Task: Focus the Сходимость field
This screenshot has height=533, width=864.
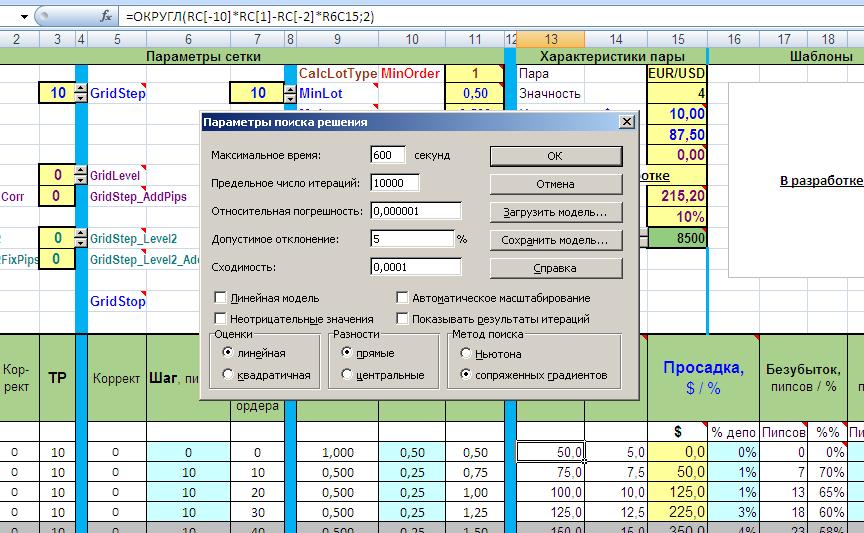Action: click(x=416, y=267)
